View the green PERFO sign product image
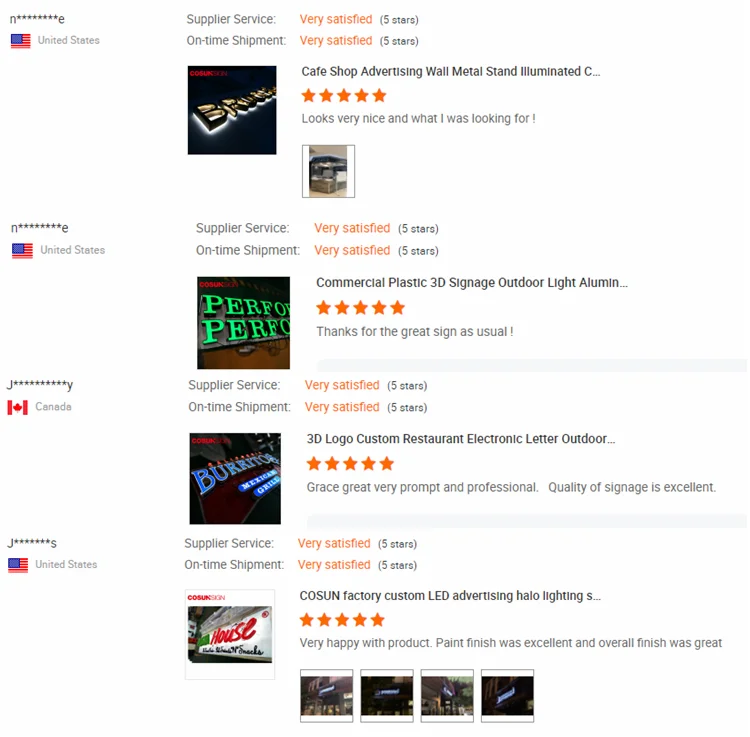The width and height of the screenshot is (750, 737). tap(243, 323)
